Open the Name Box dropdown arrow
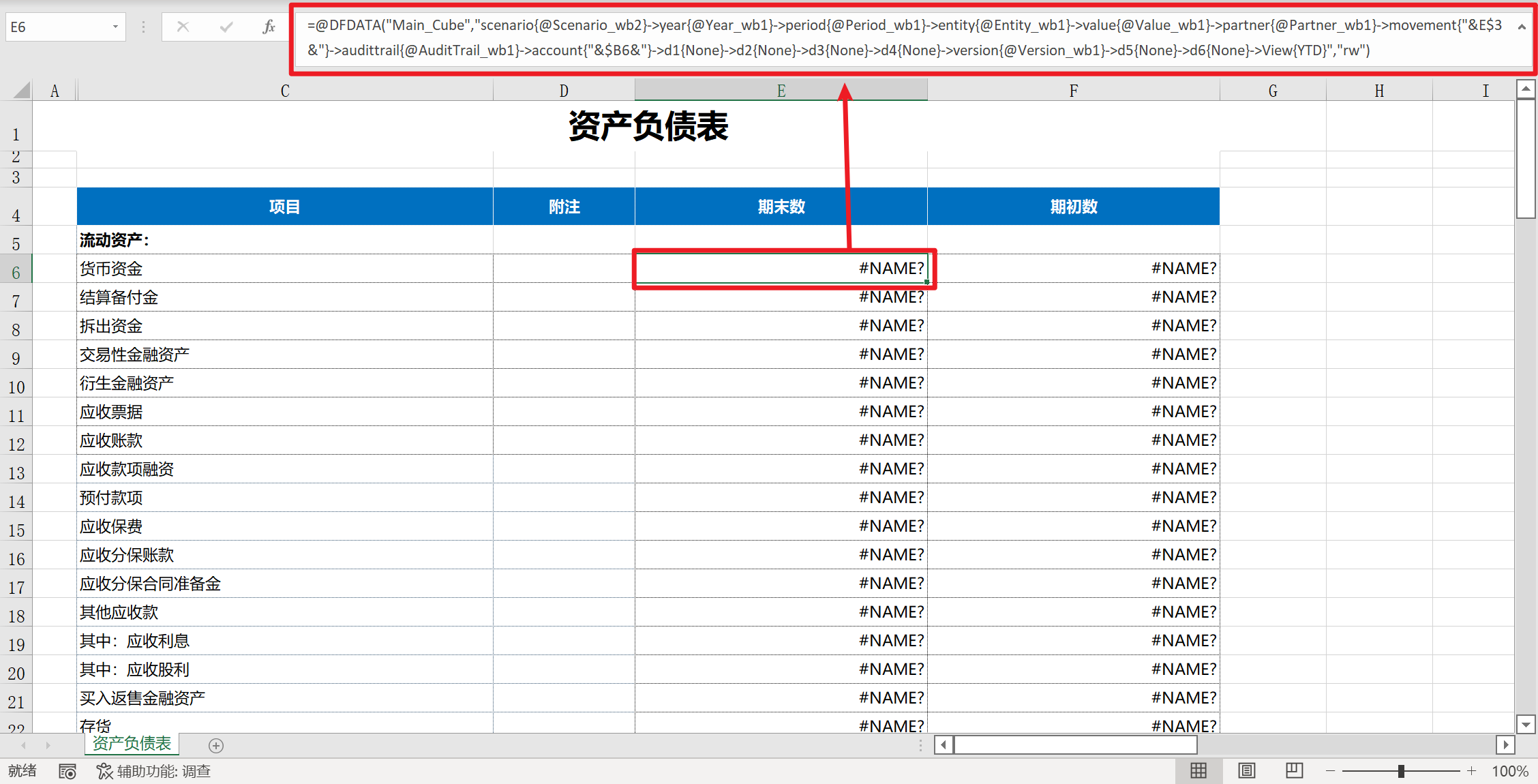The image size is (1538, 784). [115, 27]
